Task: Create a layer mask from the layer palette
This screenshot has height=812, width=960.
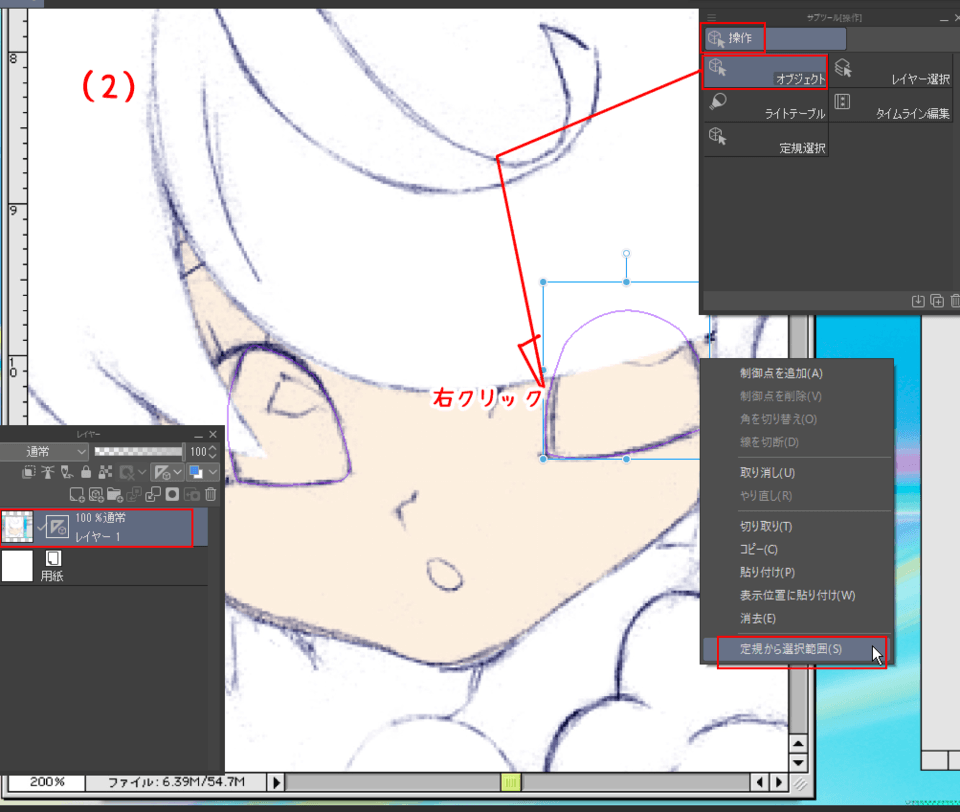Action: click(173, 494)
